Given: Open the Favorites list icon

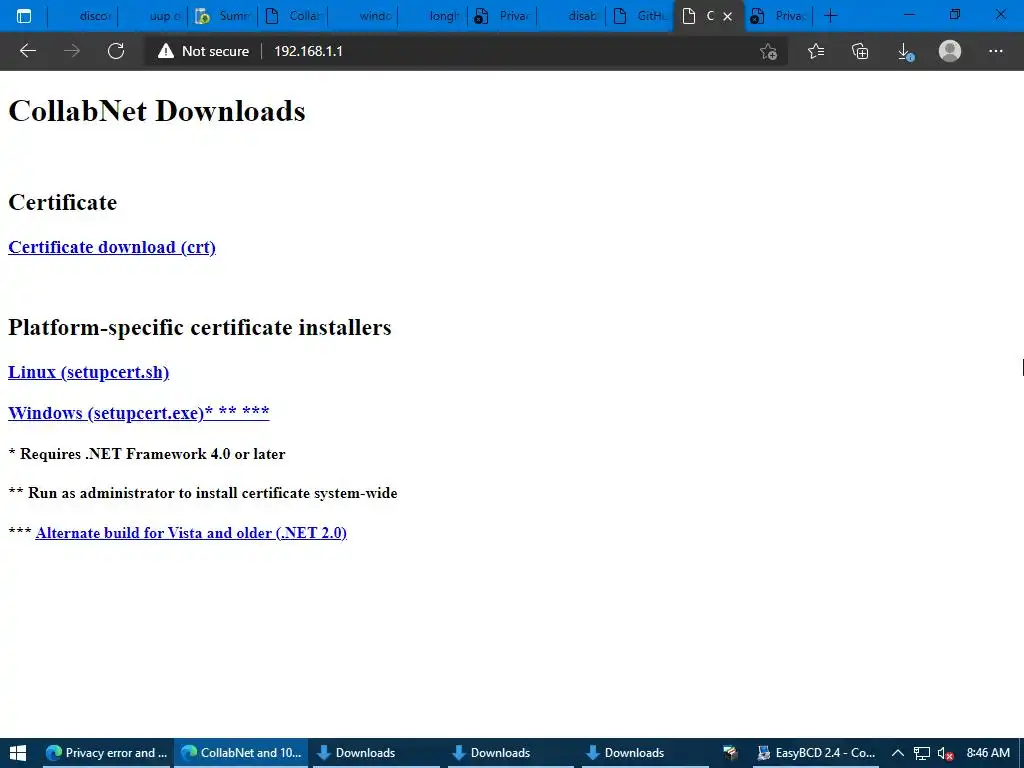Looking at the screenshot, I should pos(816,51).
